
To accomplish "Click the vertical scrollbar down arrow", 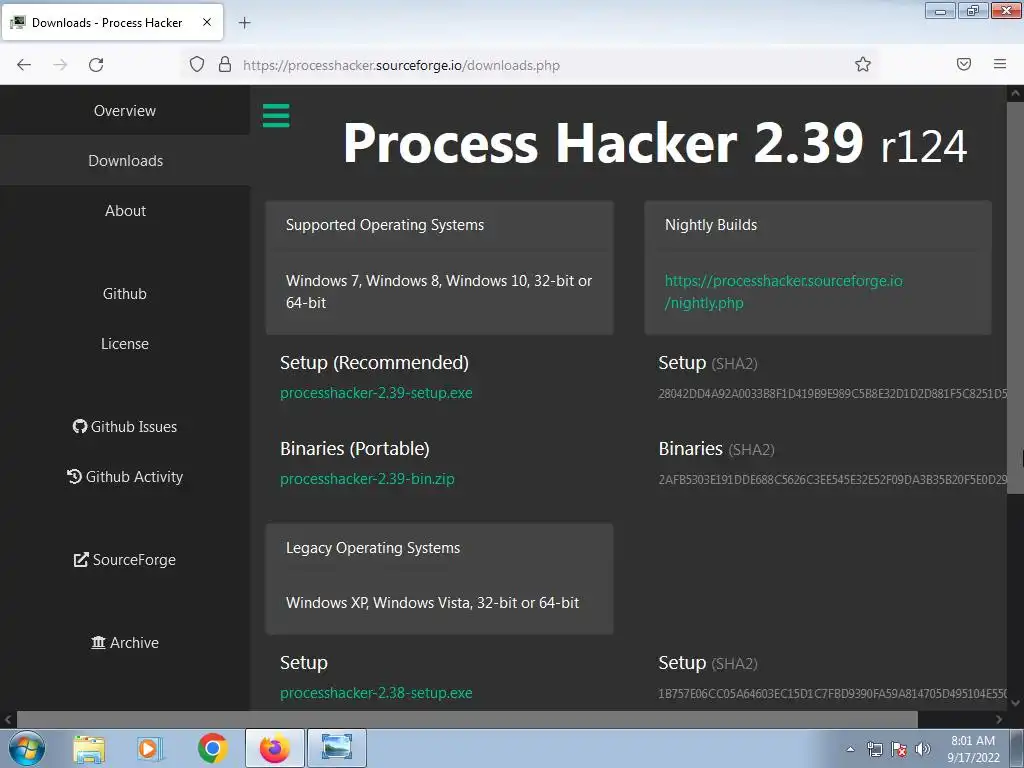I will 1015,703.
